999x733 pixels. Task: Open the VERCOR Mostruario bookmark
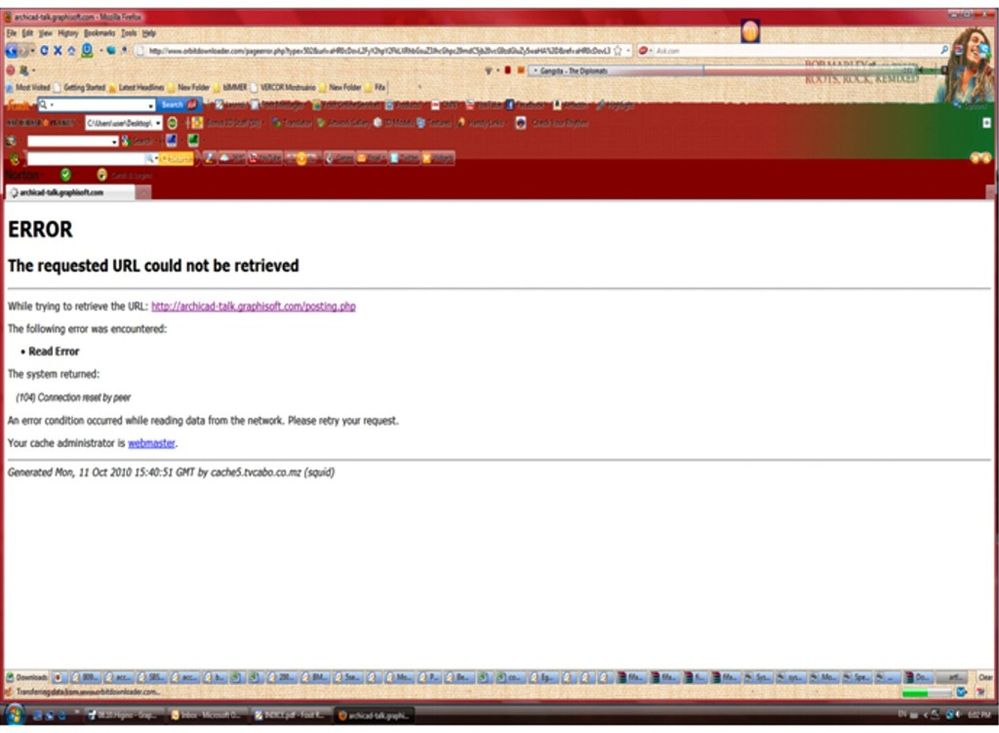pyautogui.click(x=283, y=87)
